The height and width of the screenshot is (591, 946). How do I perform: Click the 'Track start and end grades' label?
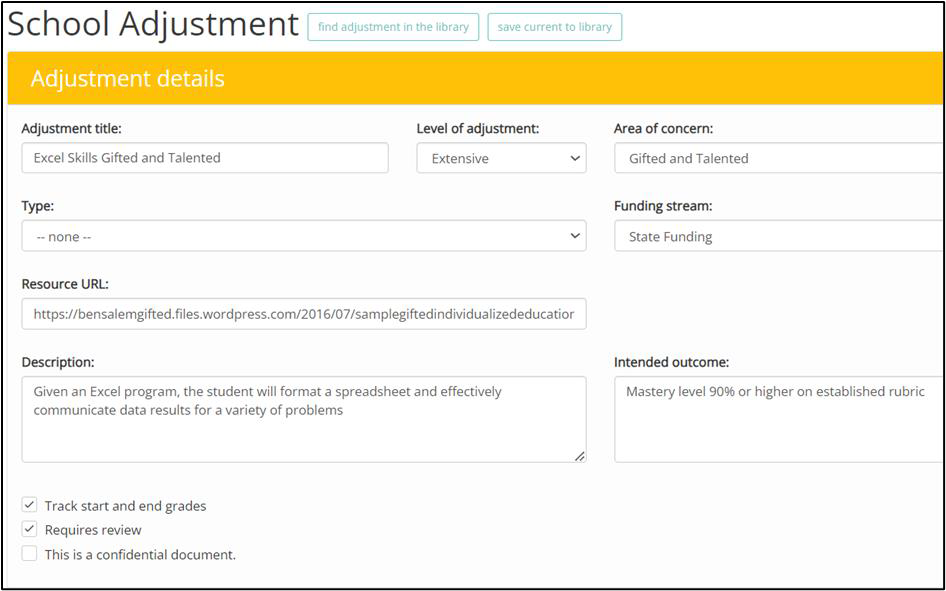(x=125, y=506)
